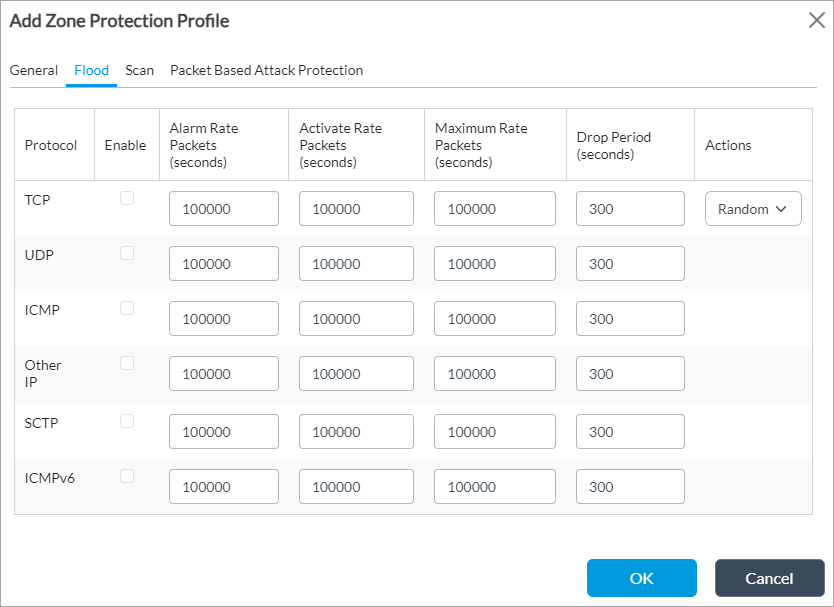Click the Other IP Drop Period field
Screen dimensions: 834x607
[x=629, y=373]
